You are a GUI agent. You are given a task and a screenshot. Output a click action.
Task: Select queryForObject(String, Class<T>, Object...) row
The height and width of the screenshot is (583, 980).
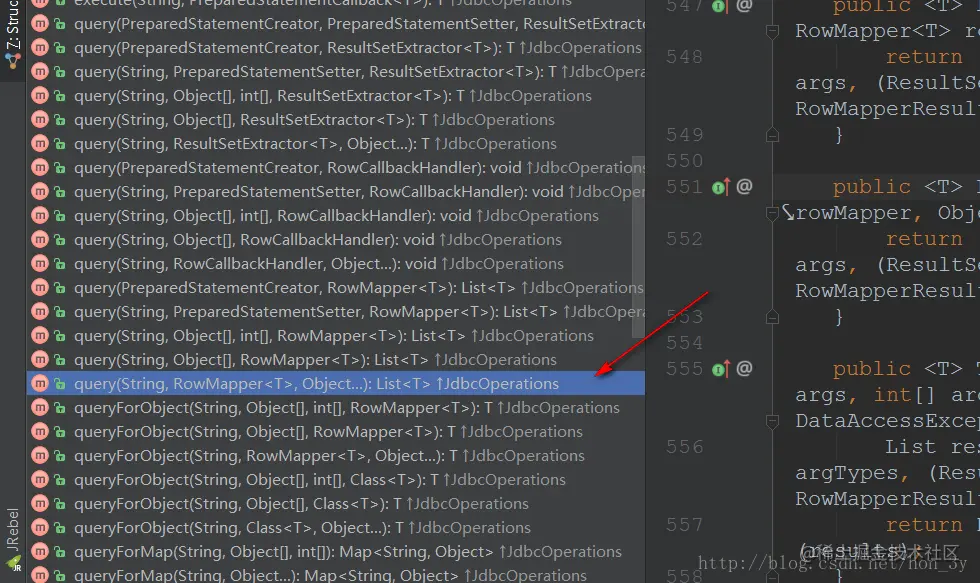pyautogui.click(x=336, y=528)
